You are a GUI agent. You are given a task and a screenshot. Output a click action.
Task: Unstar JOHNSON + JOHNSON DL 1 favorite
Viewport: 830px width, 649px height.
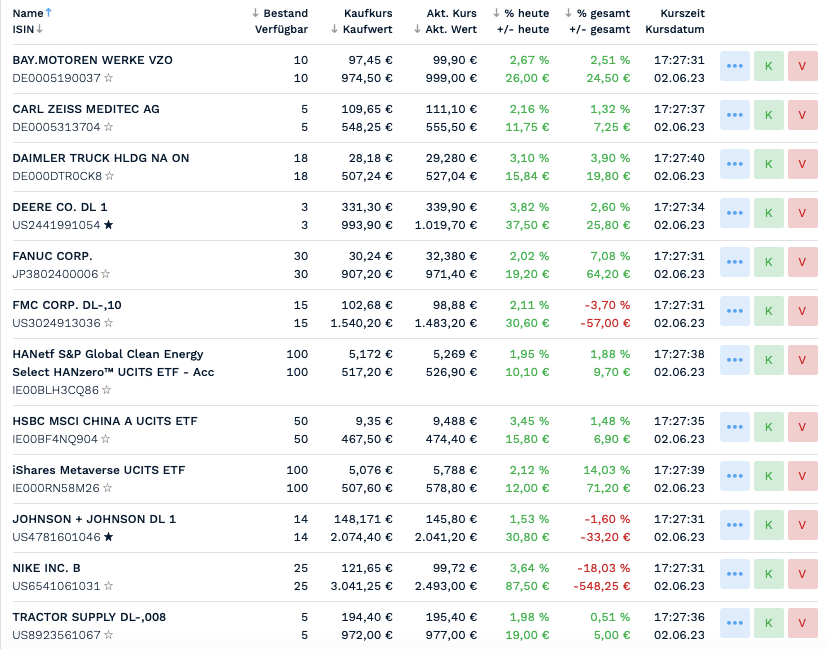pyautogui.click(x=109, y=537)
